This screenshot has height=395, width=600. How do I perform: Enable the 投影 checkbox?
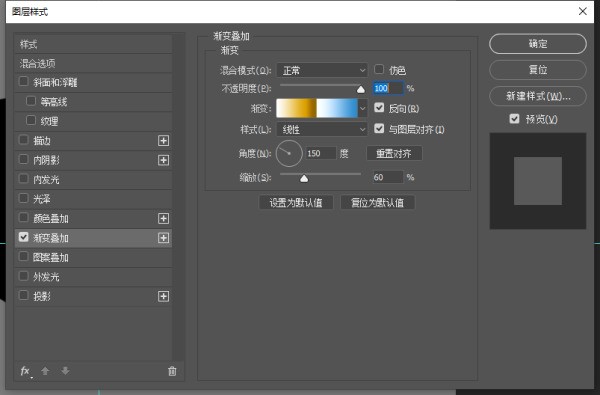[x=23, y=295]
